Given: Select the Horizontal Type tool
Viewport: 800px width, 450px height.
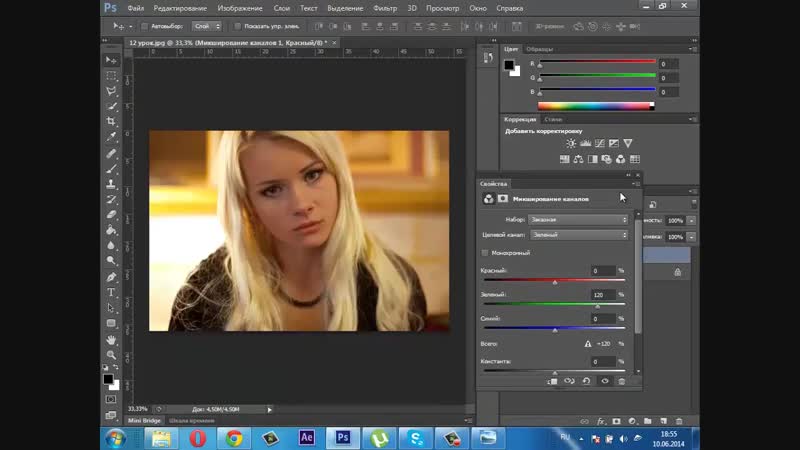Looking at the screenshot, I should point(111,292).
